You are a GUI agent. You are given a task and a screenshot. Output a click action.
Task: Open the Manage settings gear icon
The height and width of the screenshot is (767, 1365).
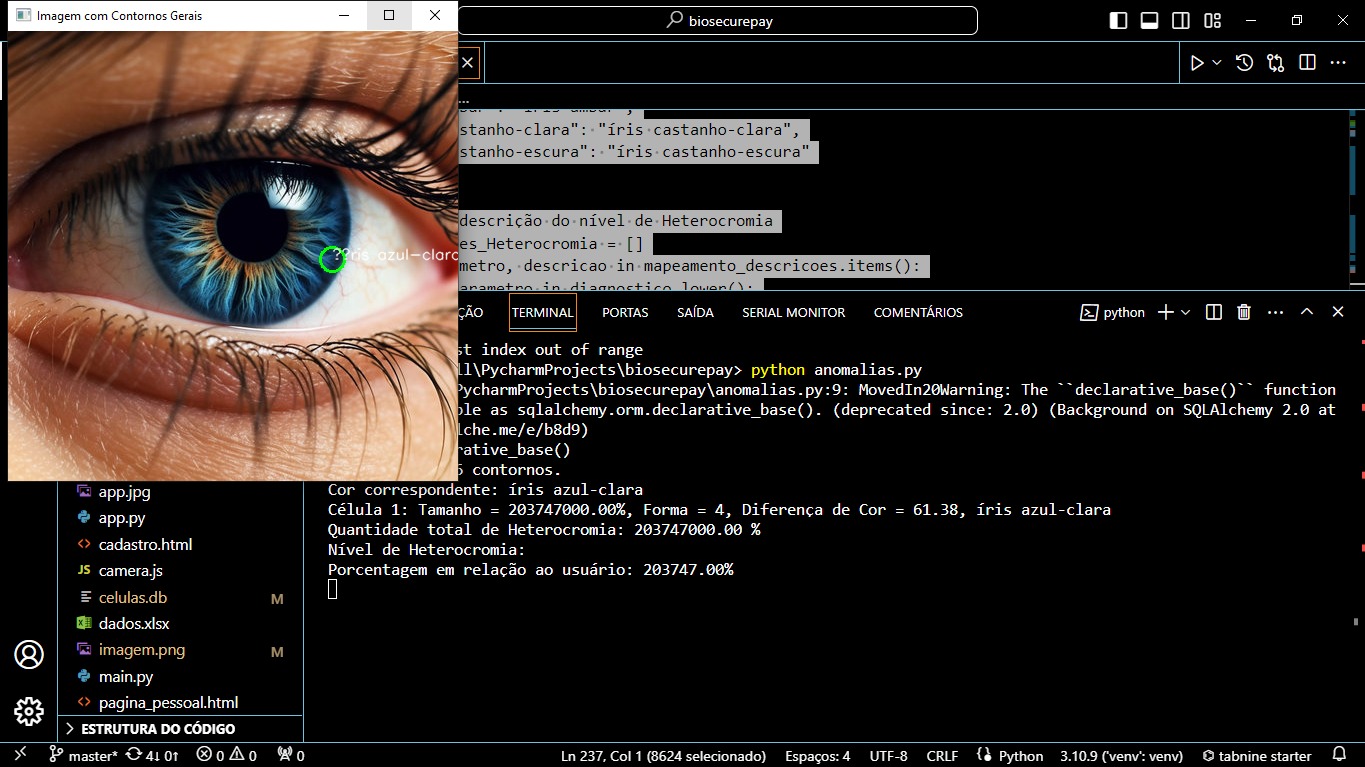[29, 711]
